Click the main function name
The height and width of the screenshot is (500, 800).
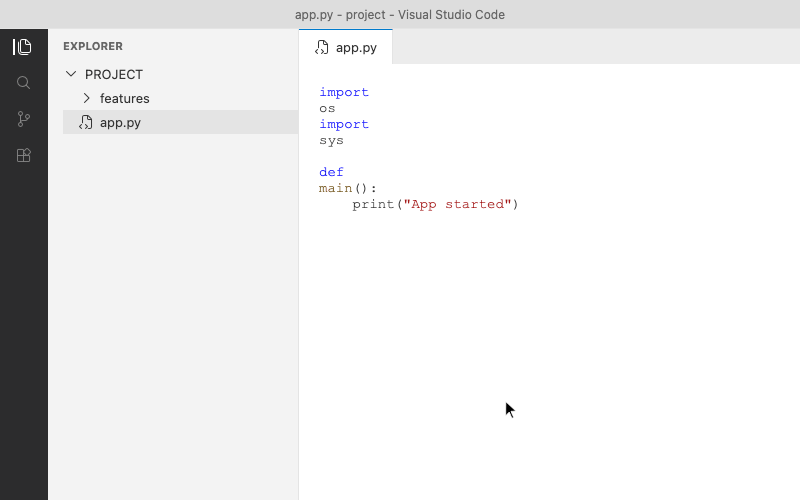(336, 188)
